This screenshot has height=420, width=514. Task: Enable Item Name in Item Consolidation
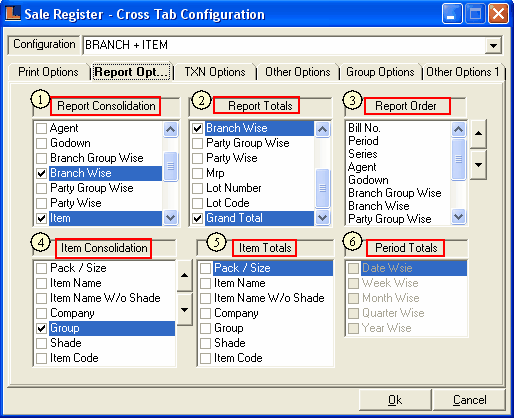(x=41, y=284)
